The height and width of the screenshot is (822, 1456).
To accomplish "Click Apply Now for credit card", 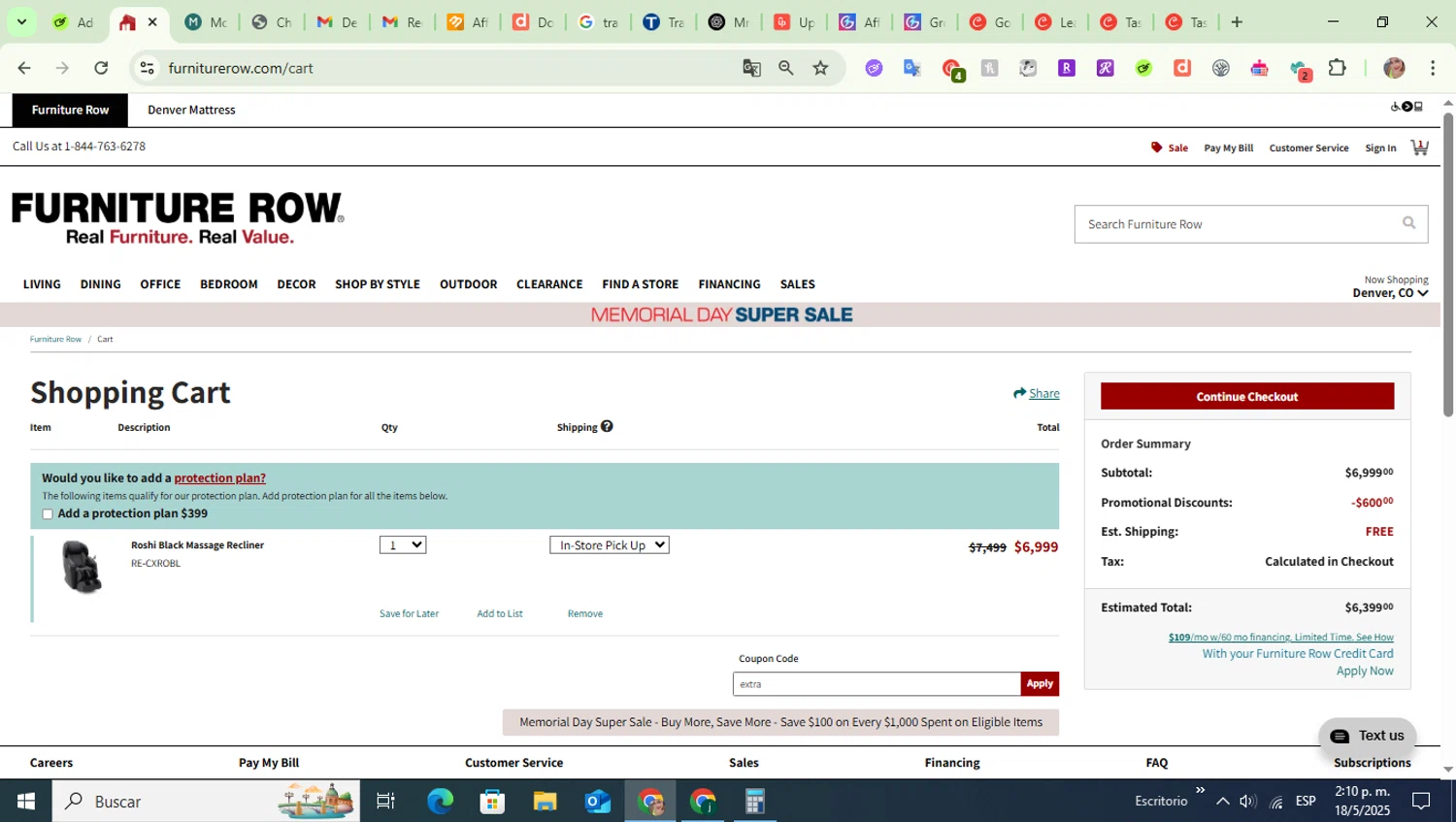I will coord(1365,671).
